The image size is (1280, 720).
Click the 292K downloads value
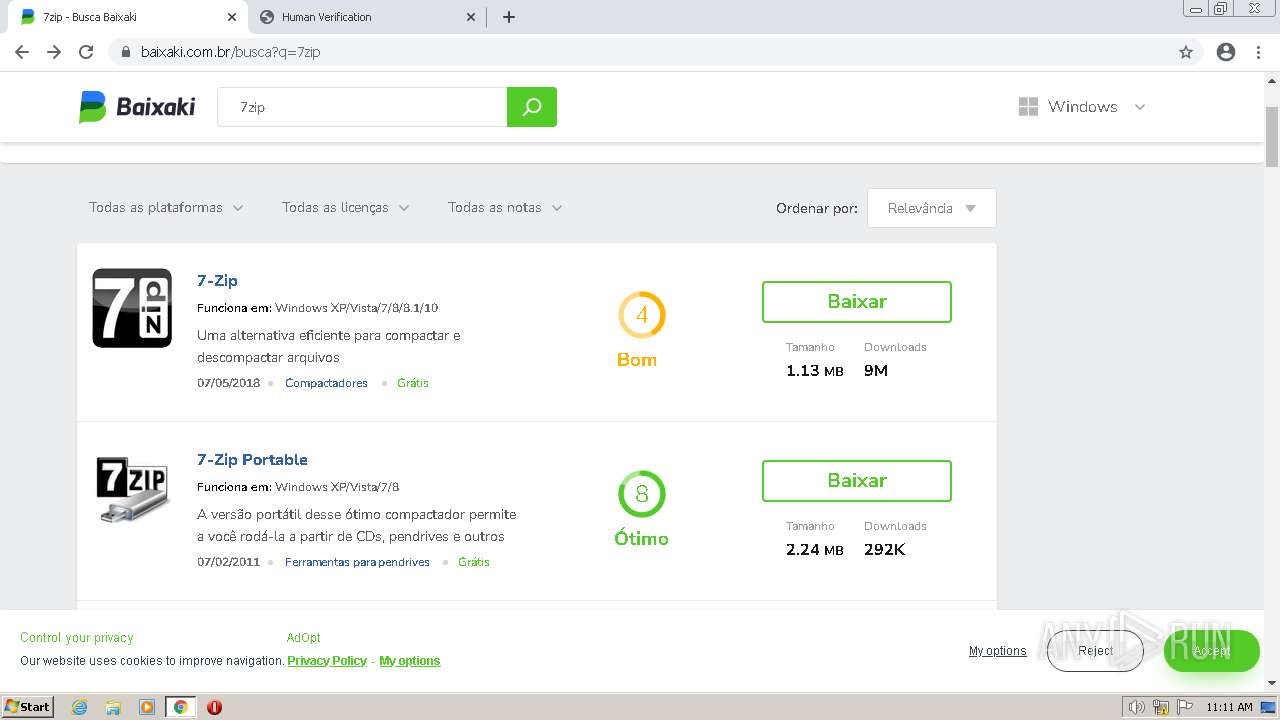click(x=885, y=550)
